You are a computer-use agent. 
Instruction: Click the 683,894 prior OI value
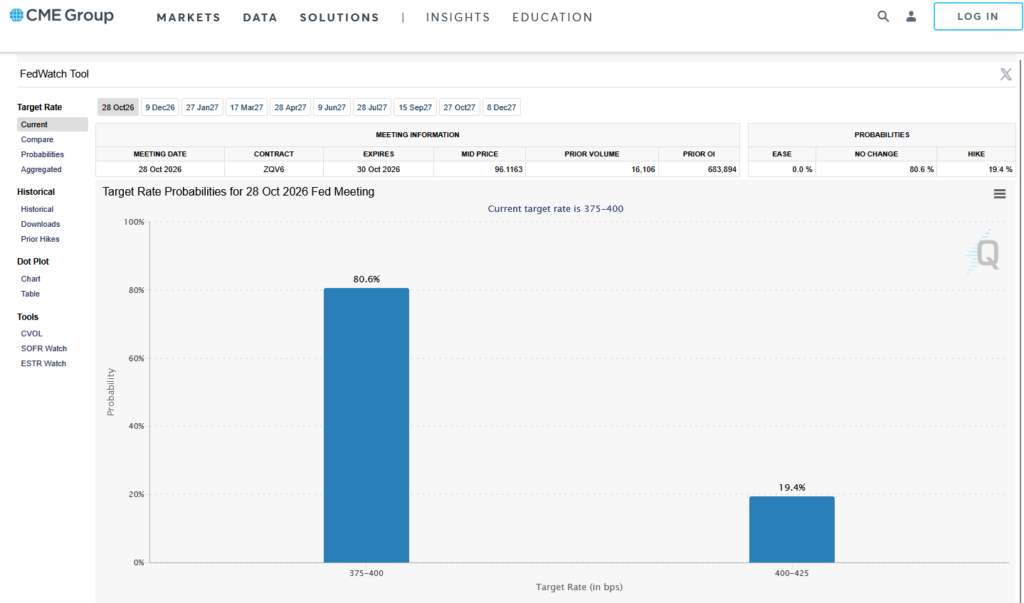[x=722, y=169]
